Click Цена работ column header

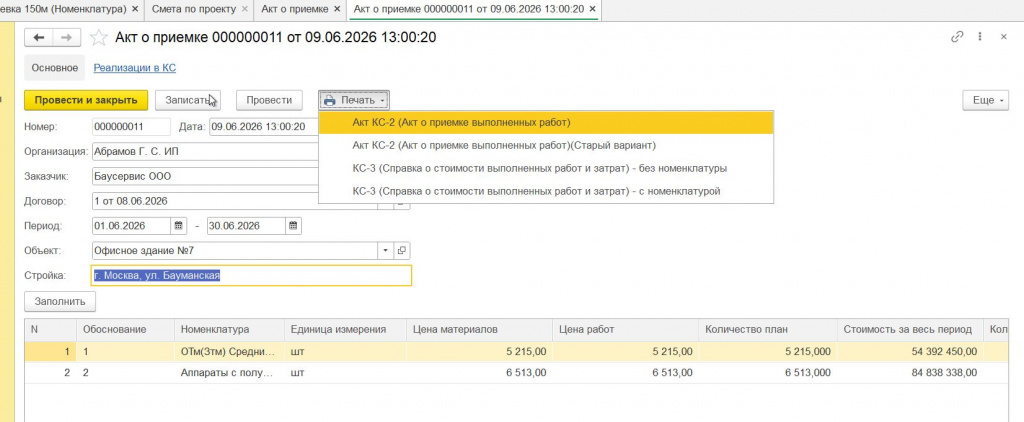click(625, 330)
